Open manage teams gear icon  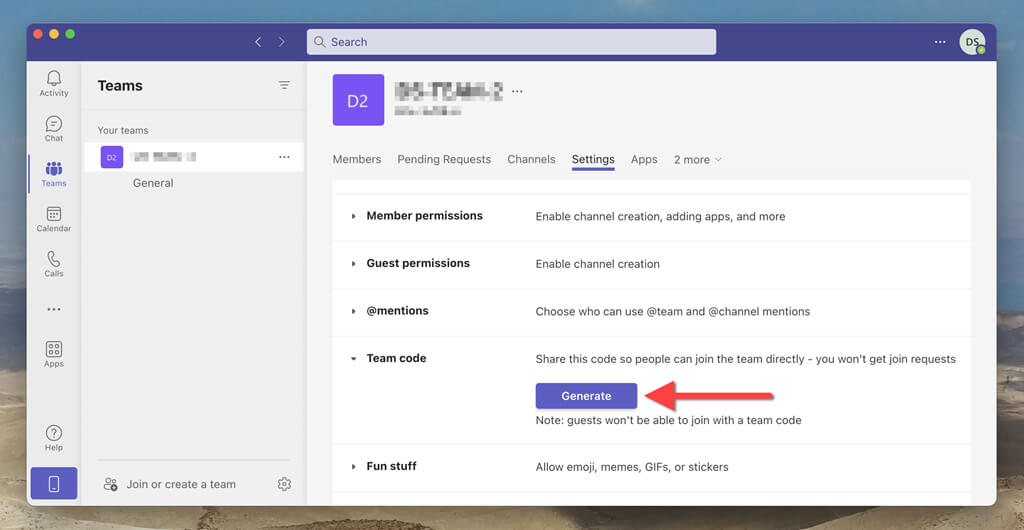[284, 484]
